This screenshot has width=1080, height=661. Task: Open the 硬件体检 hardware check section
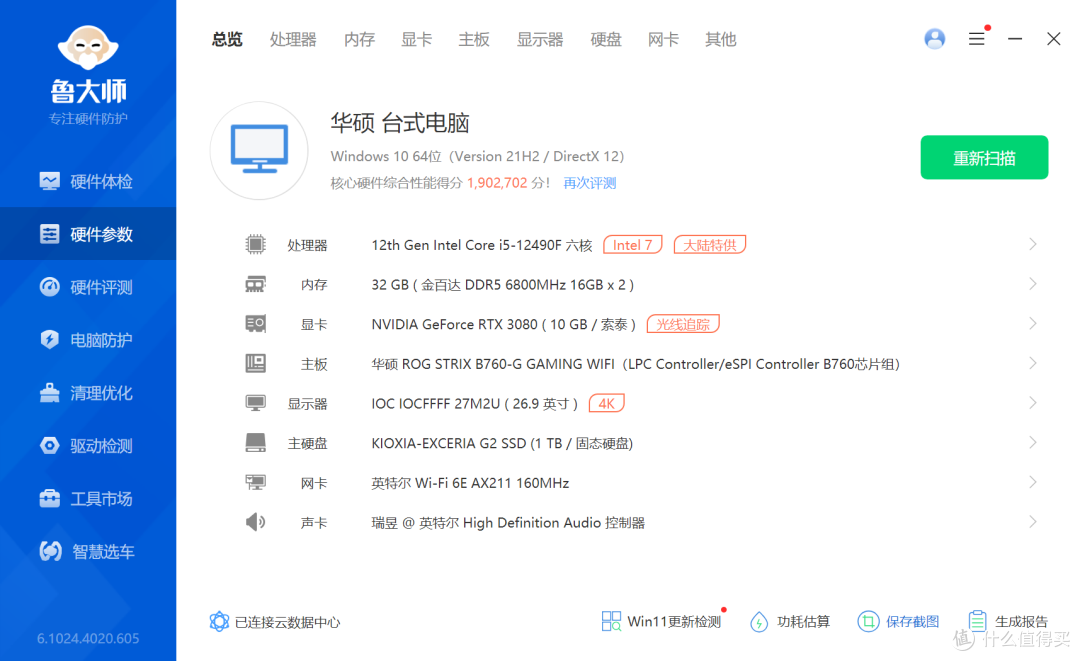(x=87, y=182)
